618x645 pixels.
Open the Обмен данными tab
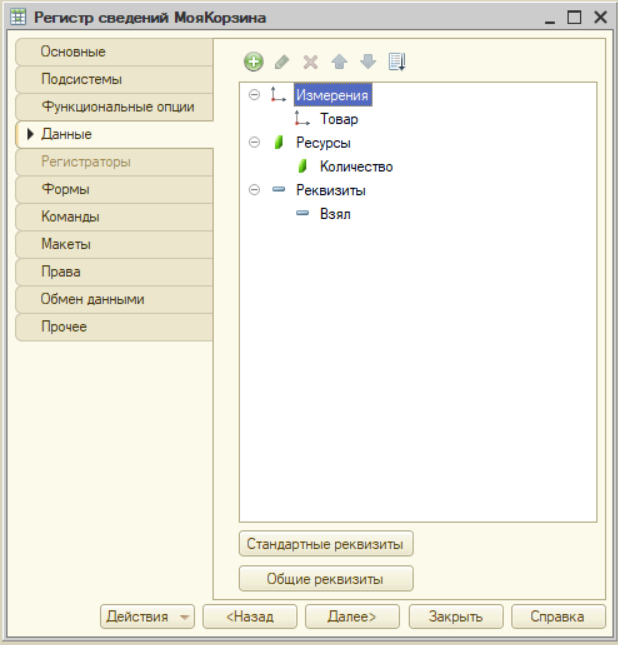pyautogui.click(x=114, y=299)
